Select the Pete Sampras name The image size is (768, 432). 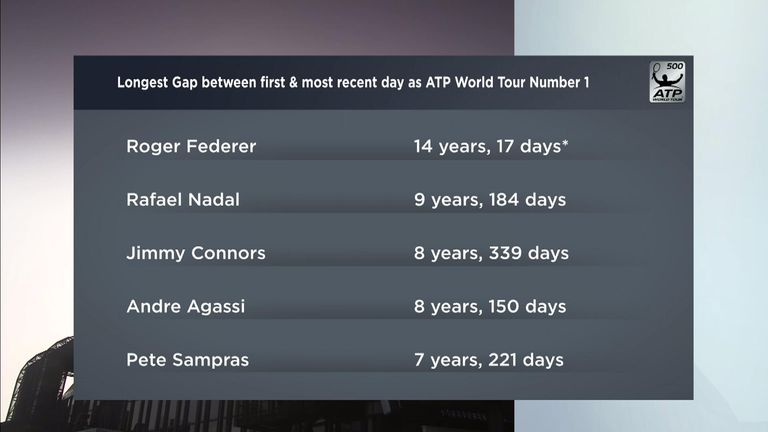pos(188,360)
